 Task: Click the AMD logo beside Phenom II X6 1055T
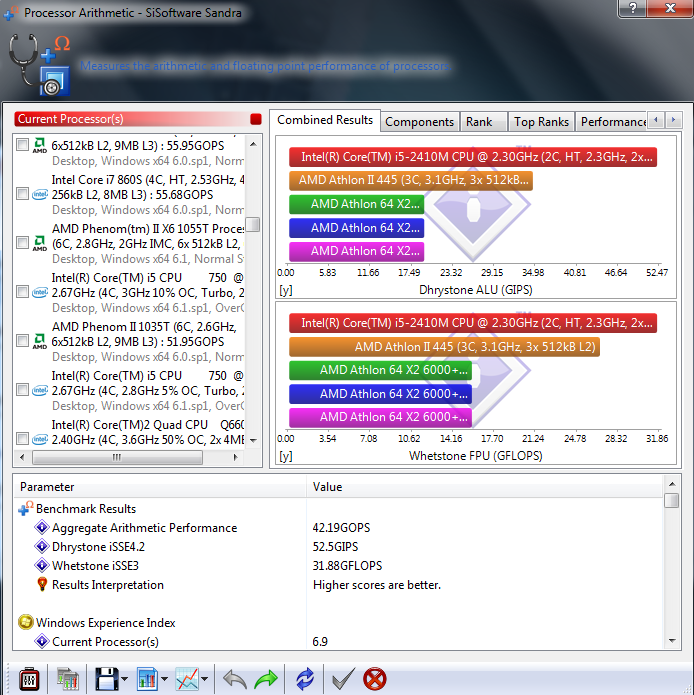tap(39, 243)
